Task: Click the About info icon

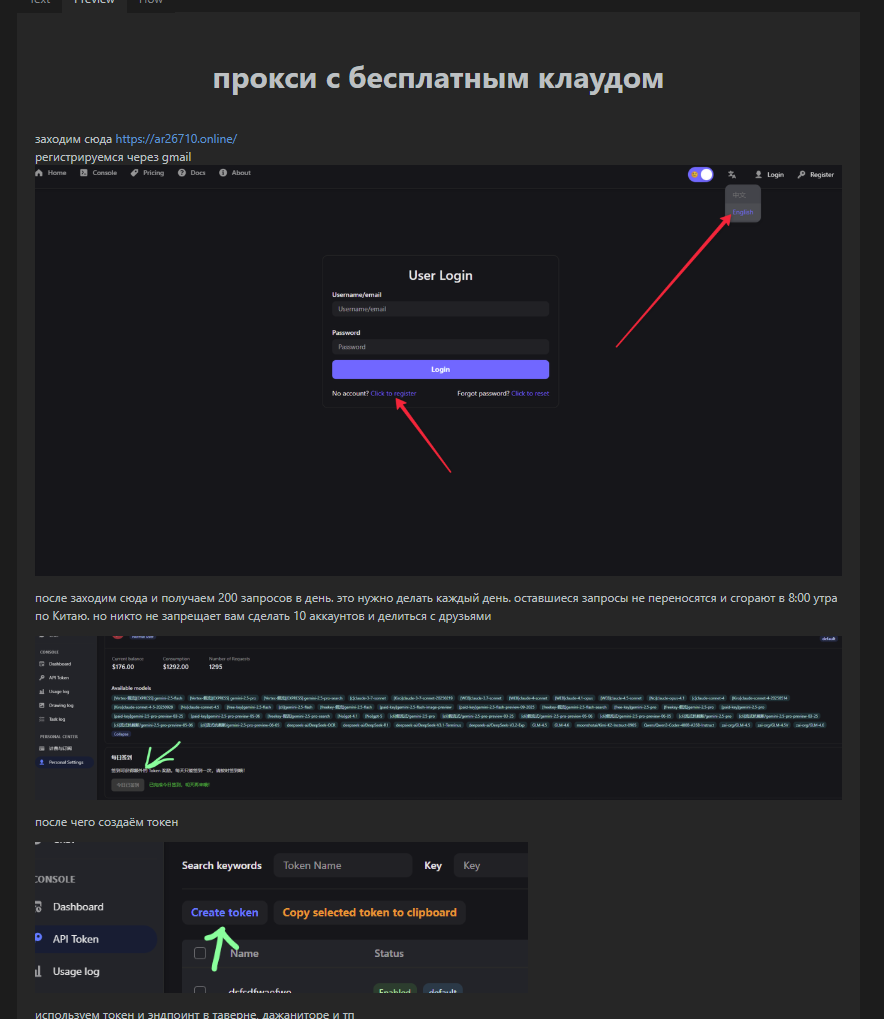Action: (x=223, y=173)
